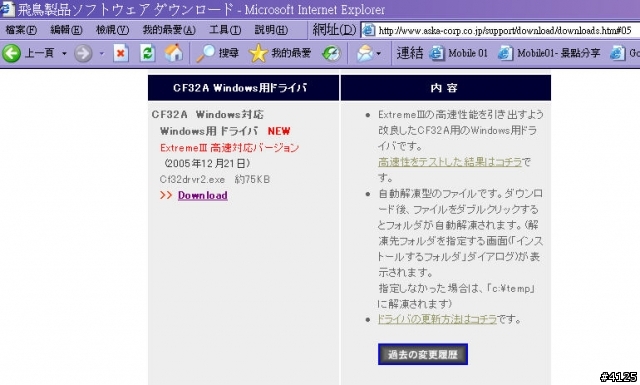Viewport: 640px width, 385px height.
Task: Open the Mobile01-景點分享 links shortcut
Action: 549,53
